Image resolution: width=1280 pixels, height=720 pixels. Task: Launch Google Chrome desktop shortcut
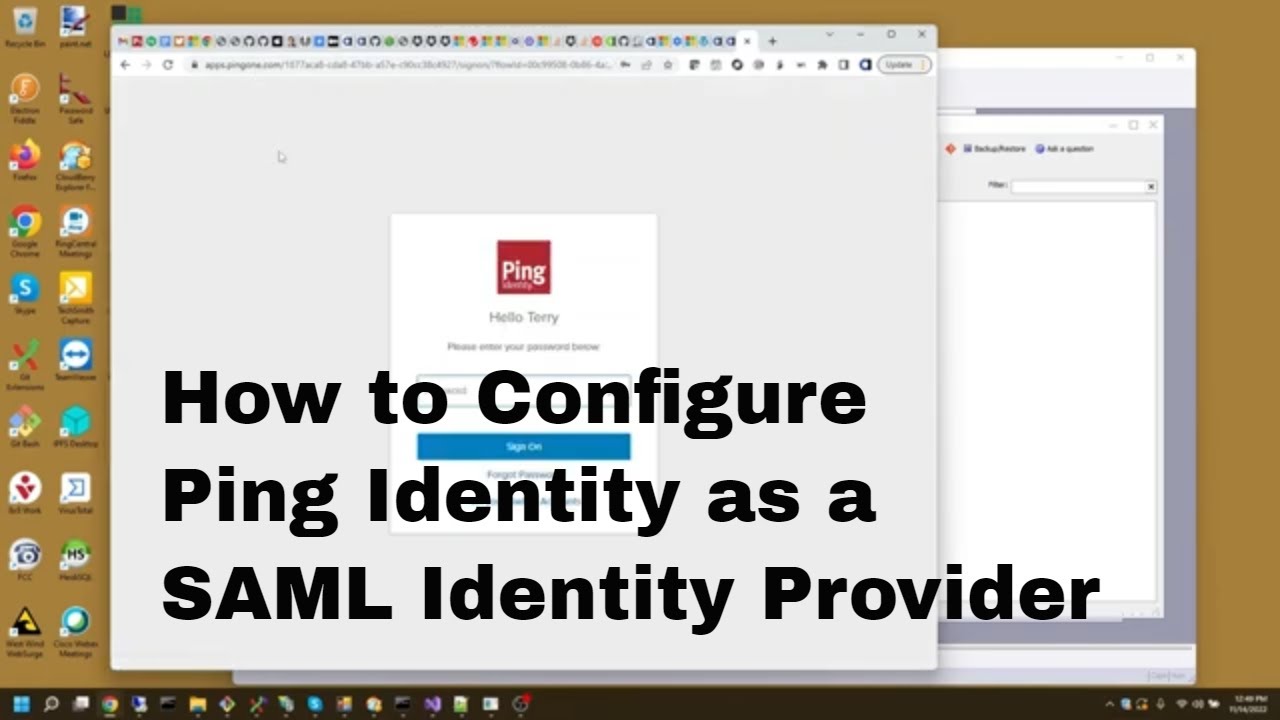(24, 231)
